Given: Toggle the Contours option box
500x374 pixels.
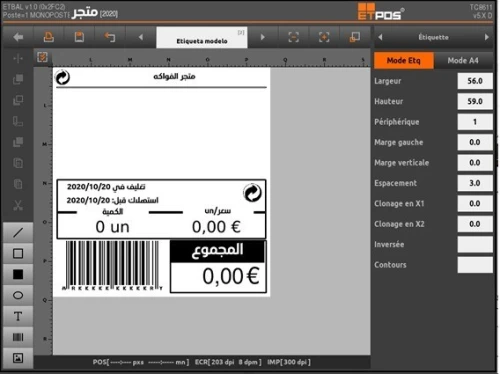Looking at the screenshot, I should 475,265.
